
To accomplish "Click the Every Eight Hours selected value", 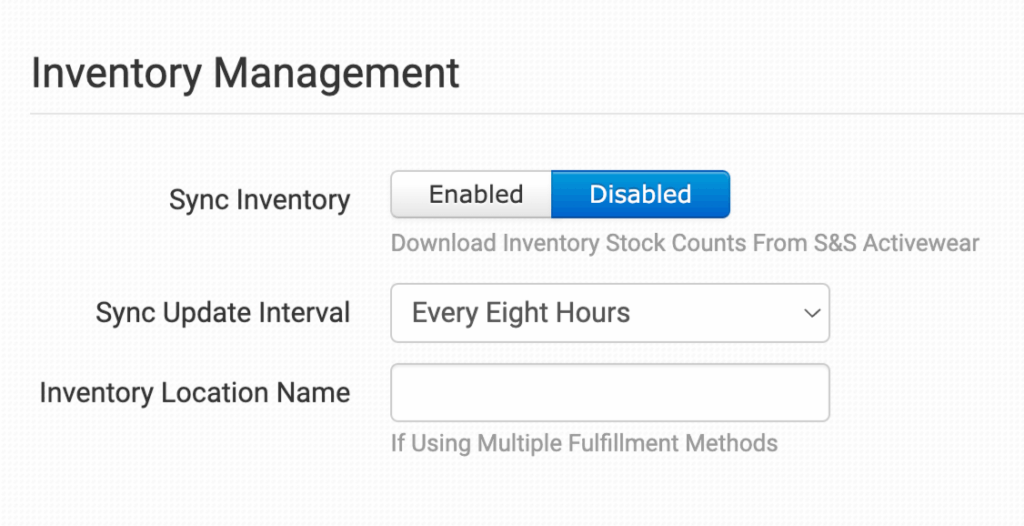I will click(521, 313).
